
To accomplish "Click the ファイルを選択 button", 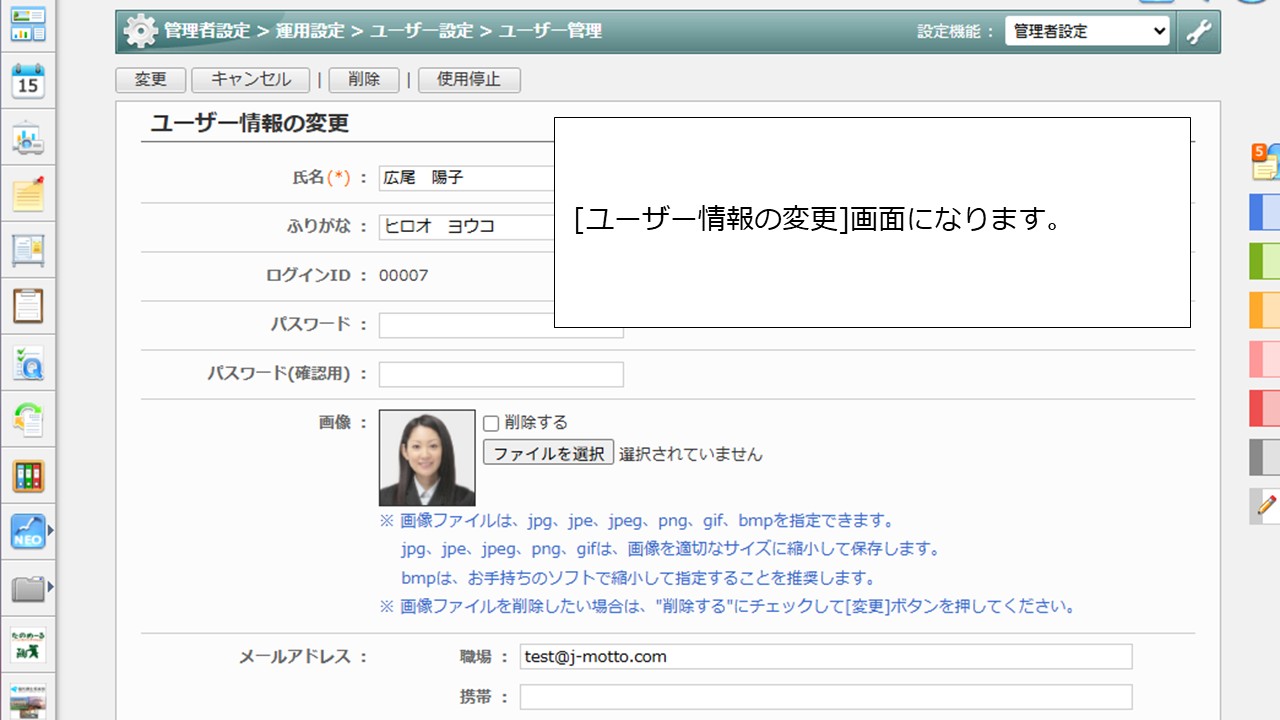I will point(548,453).
